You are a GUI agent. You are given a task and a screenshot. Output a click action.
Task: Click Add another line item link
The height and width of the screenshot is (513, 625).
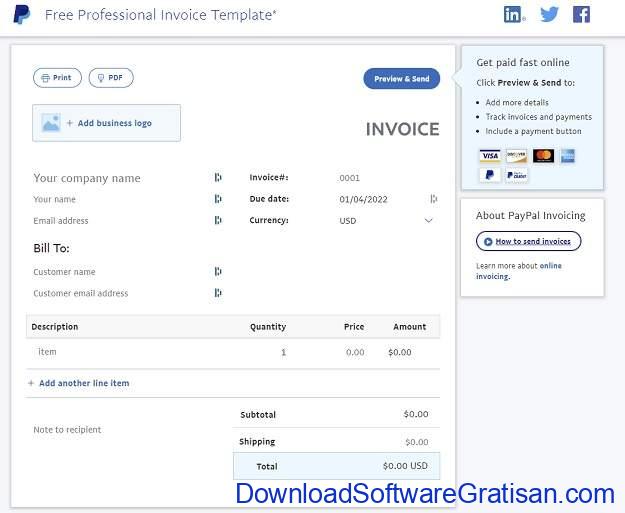84,383
